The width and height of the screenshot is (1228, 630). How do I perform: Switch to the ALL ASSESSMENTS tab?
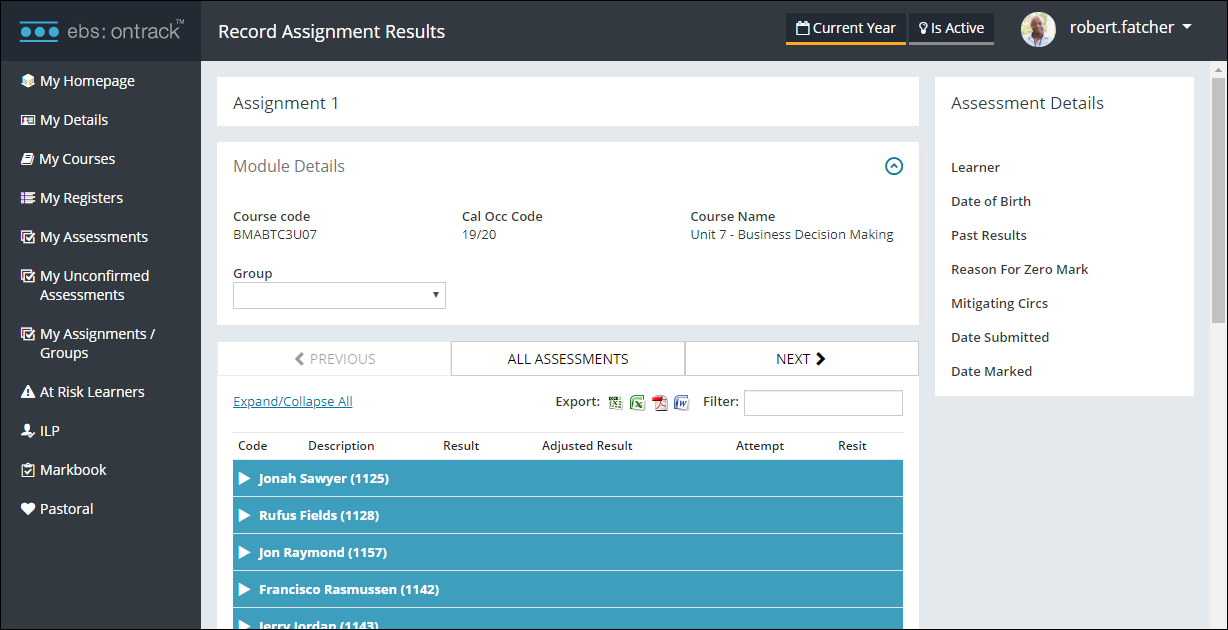click(x=567, y=358)
